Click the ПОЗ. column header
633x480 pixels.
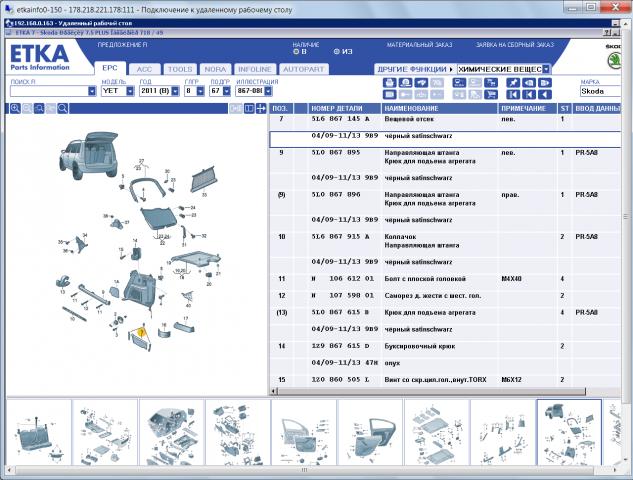point(282,108)
